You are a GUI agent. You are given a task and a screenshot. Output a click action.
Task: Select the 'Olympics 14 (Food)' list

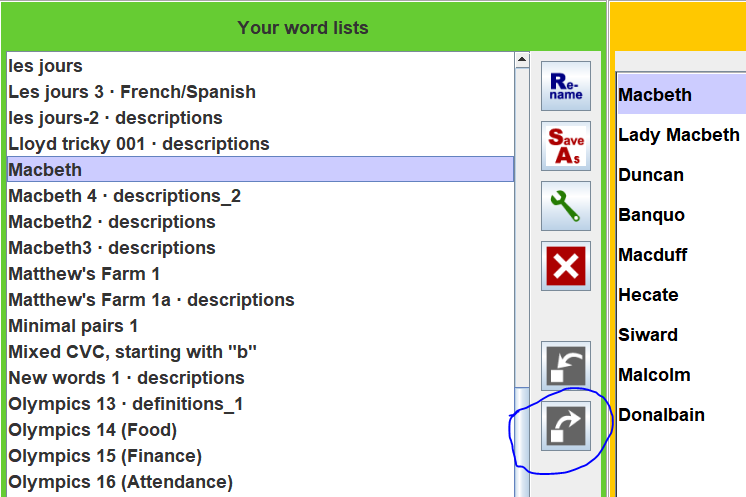(261, 430)
